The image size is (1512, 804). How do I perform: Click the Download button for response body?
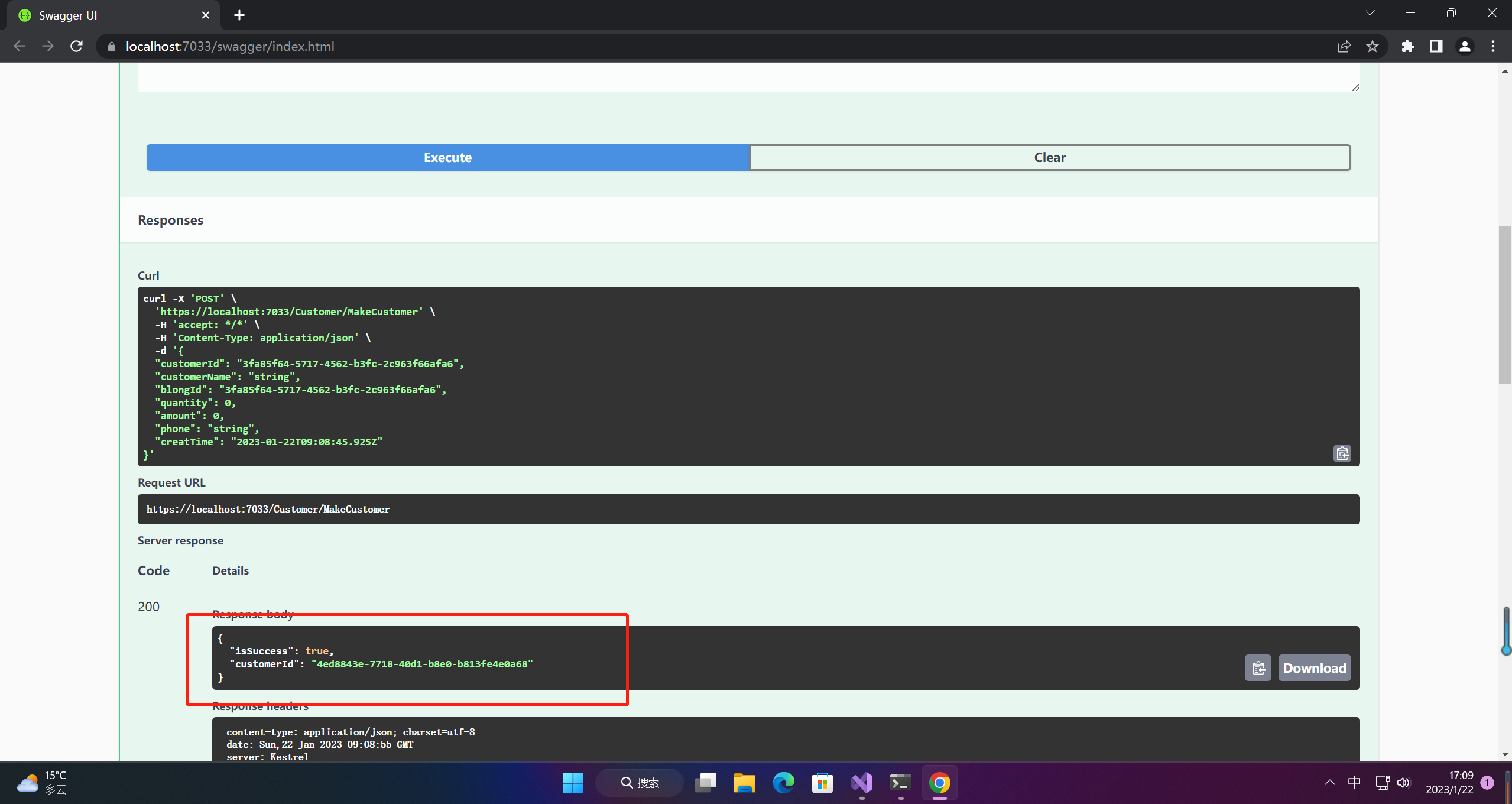pyautogui.click(x=1314, y=668)
